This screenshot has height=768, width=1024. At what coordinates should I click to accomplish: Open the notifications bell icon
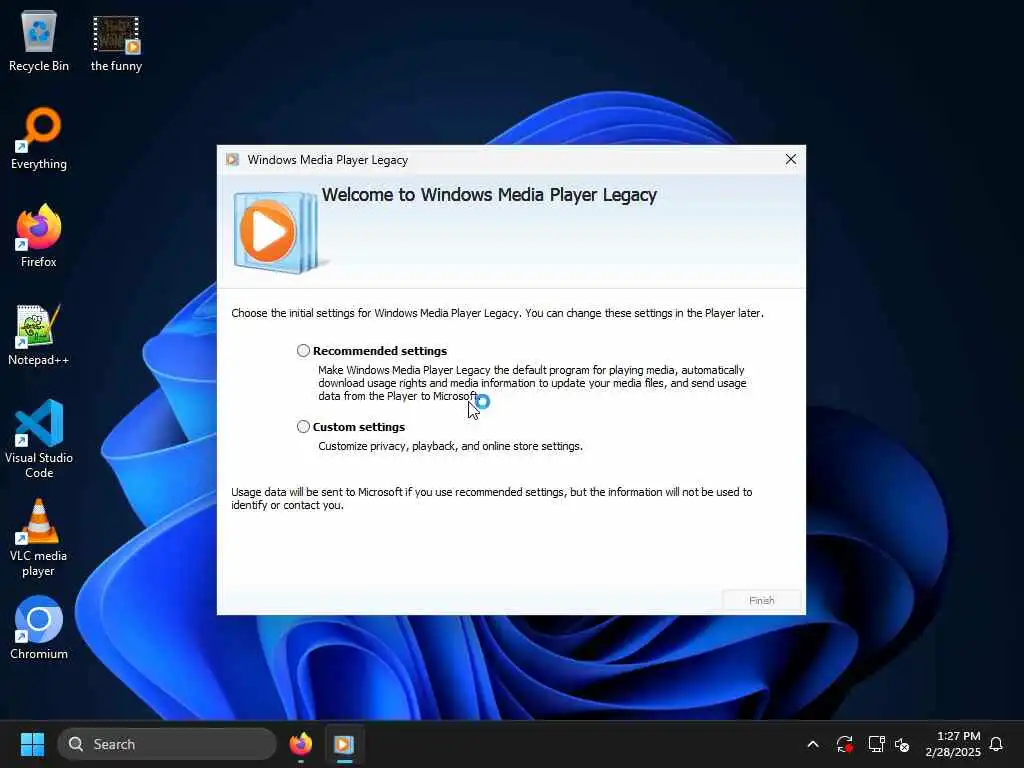tap(996, 744)
